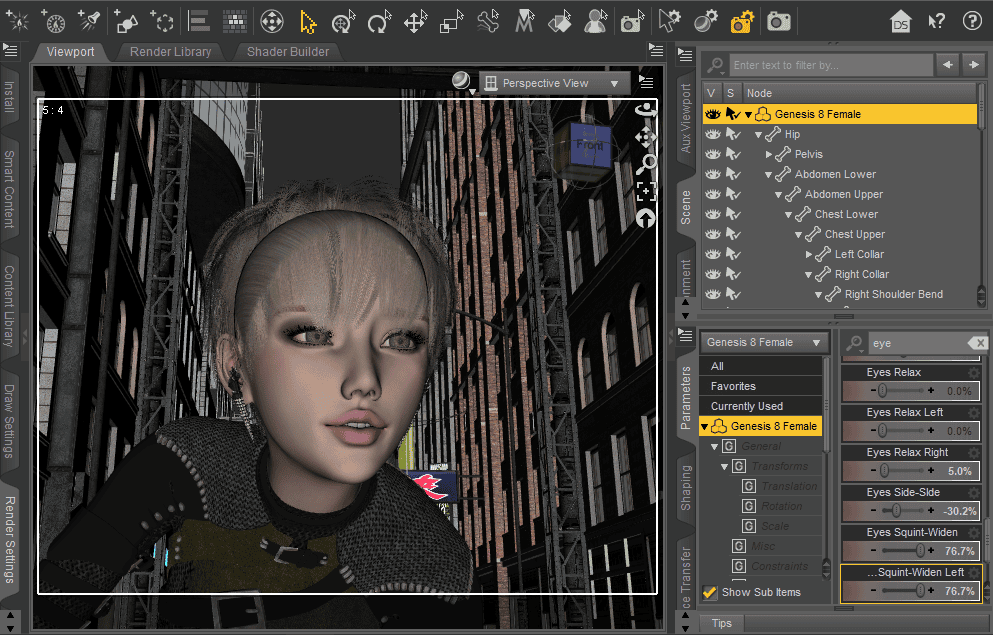The height and width of the screenshot is (635, 993).
Task: Activate the viewport Orbit control
Action: (645, 108)
